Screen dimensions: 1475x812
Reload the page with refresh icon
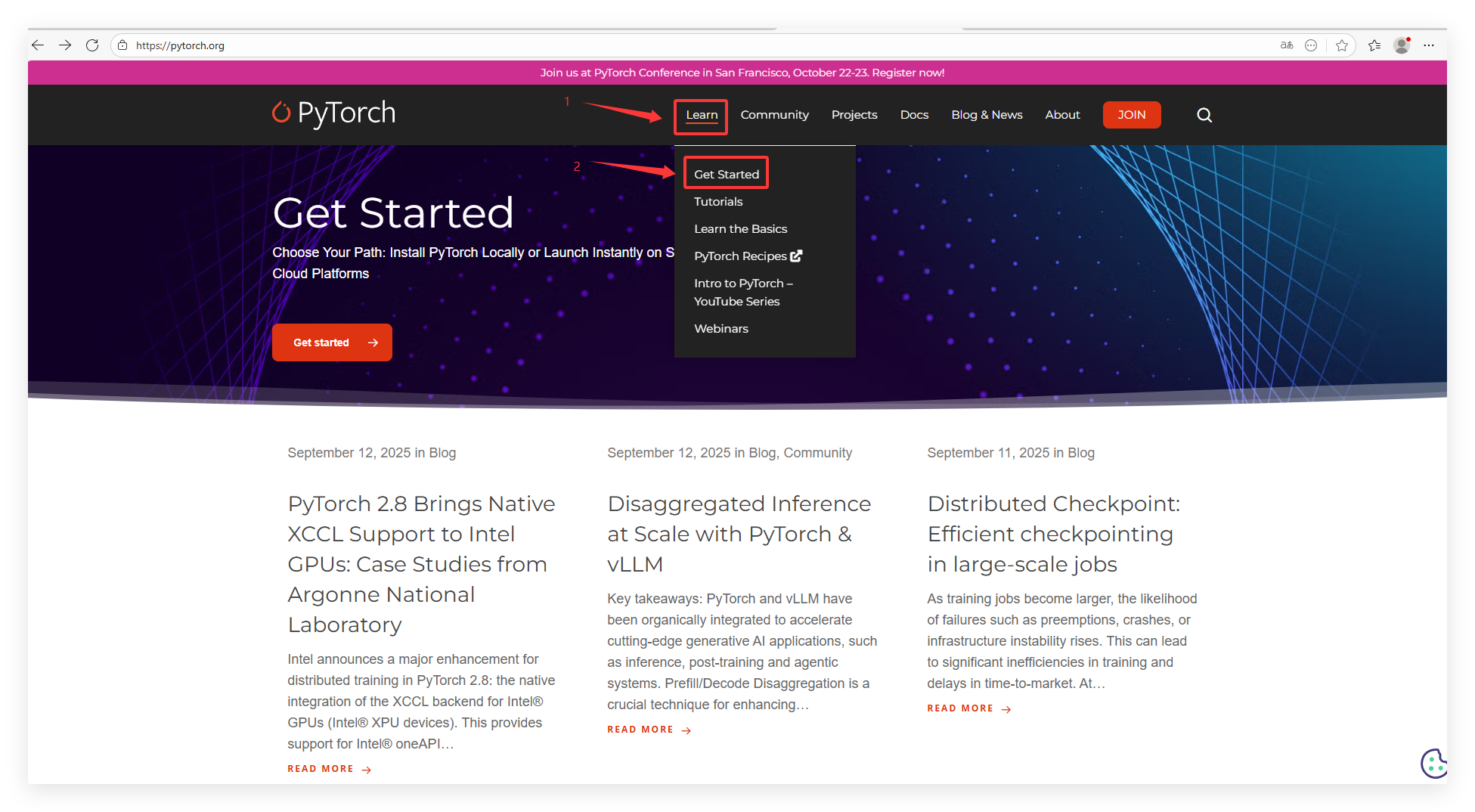[x=92, y=45]
